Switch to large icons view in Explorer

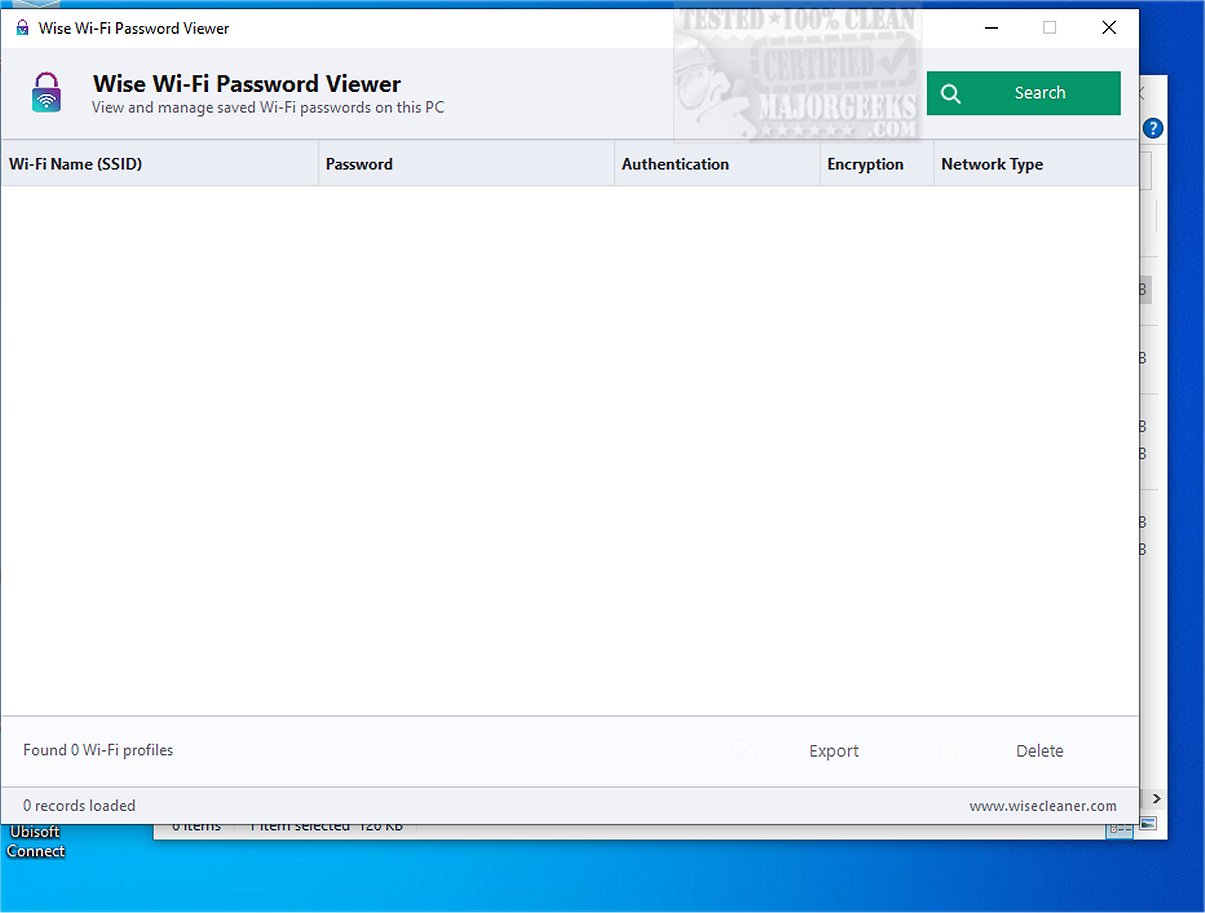pyautogui.click(x=1148, y=825)
